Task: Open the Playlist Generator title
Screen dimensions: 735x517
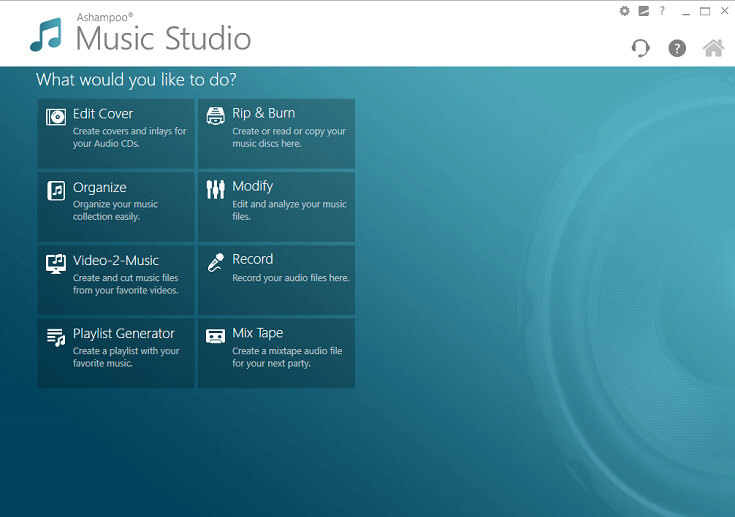Action: tap(124, 333)
